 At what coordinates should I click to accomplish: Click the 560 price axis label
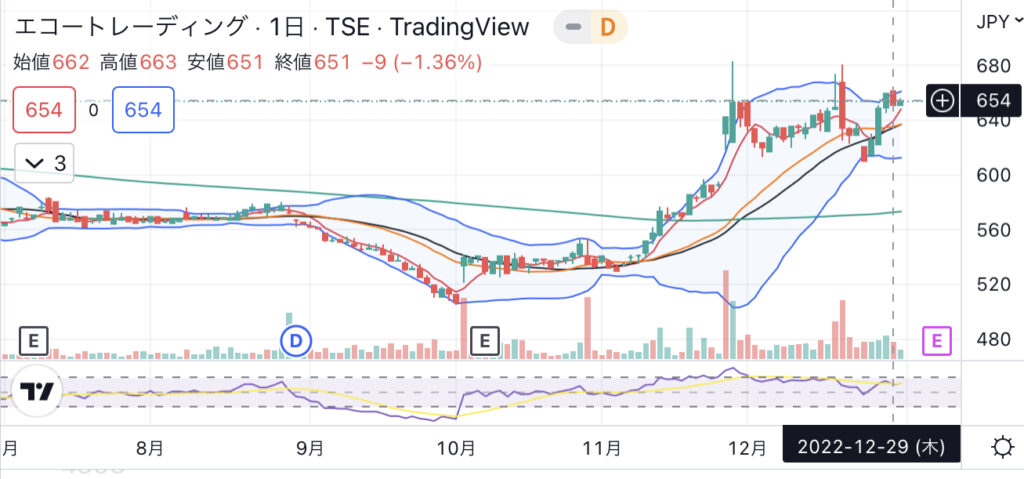point(993,230)
